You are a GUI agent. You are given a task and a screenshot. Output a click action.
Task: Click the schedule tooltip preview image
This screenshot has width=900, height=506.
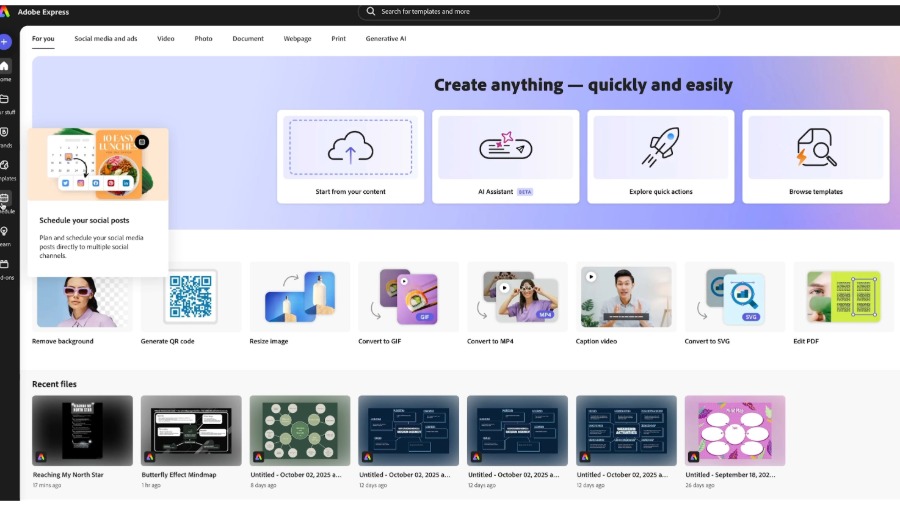click(98, 164)
